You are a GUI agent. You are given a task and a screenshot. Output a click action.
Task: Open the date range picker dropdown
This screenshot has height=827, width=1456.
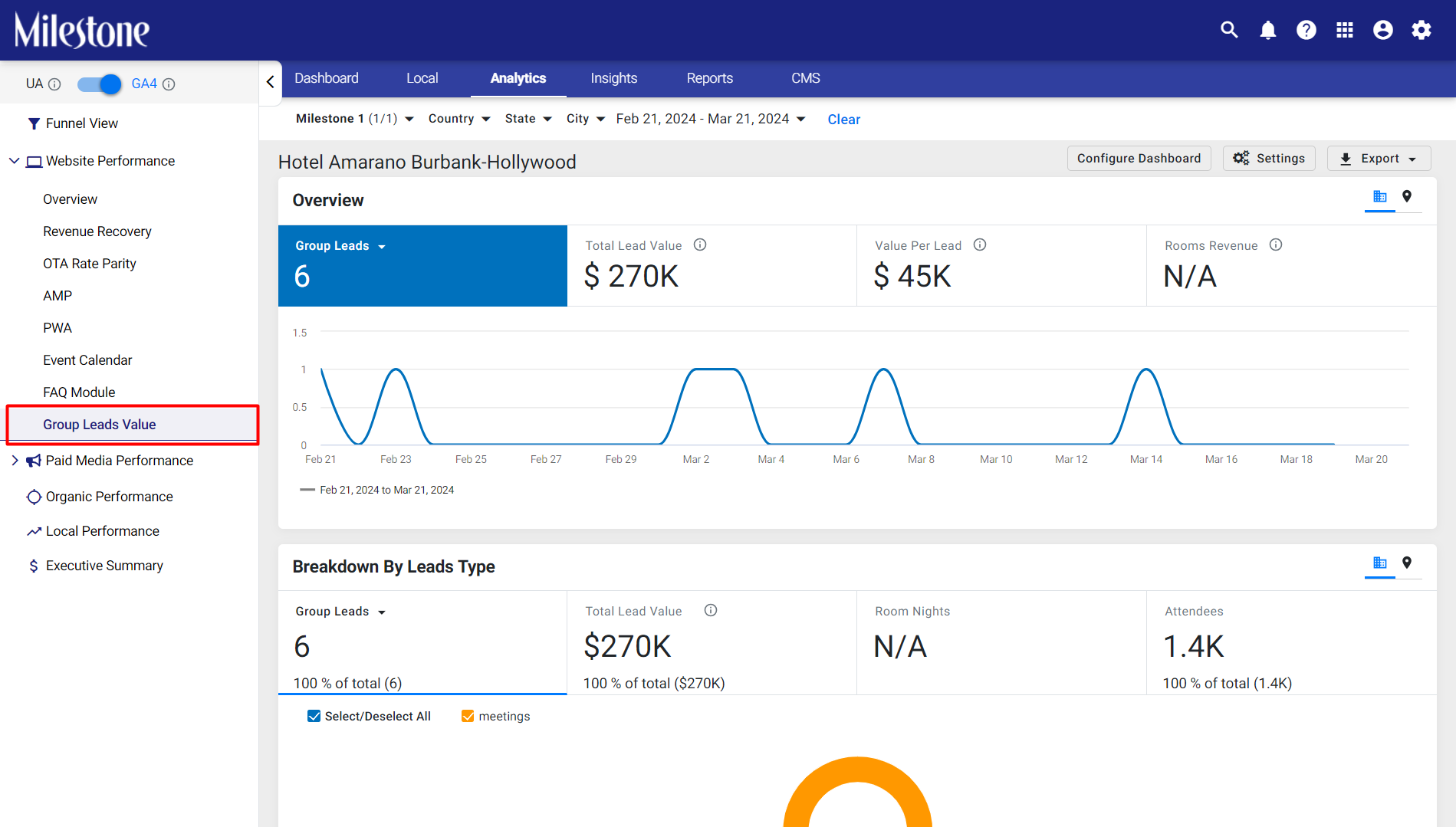pyautogui.click(x=711, y=119)
